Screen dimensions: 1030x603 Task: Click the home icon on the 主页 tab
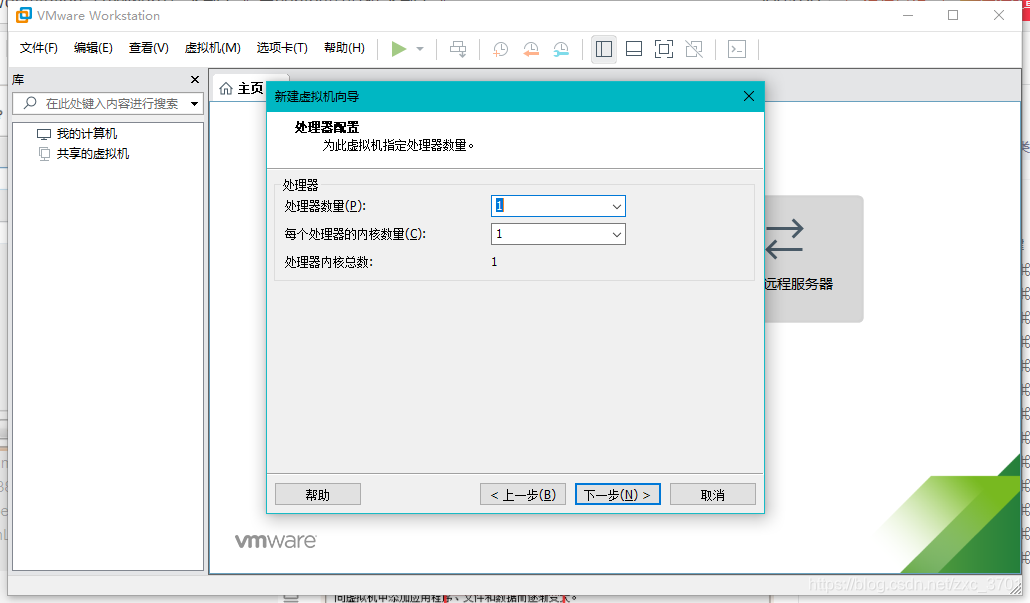point(226,88)
